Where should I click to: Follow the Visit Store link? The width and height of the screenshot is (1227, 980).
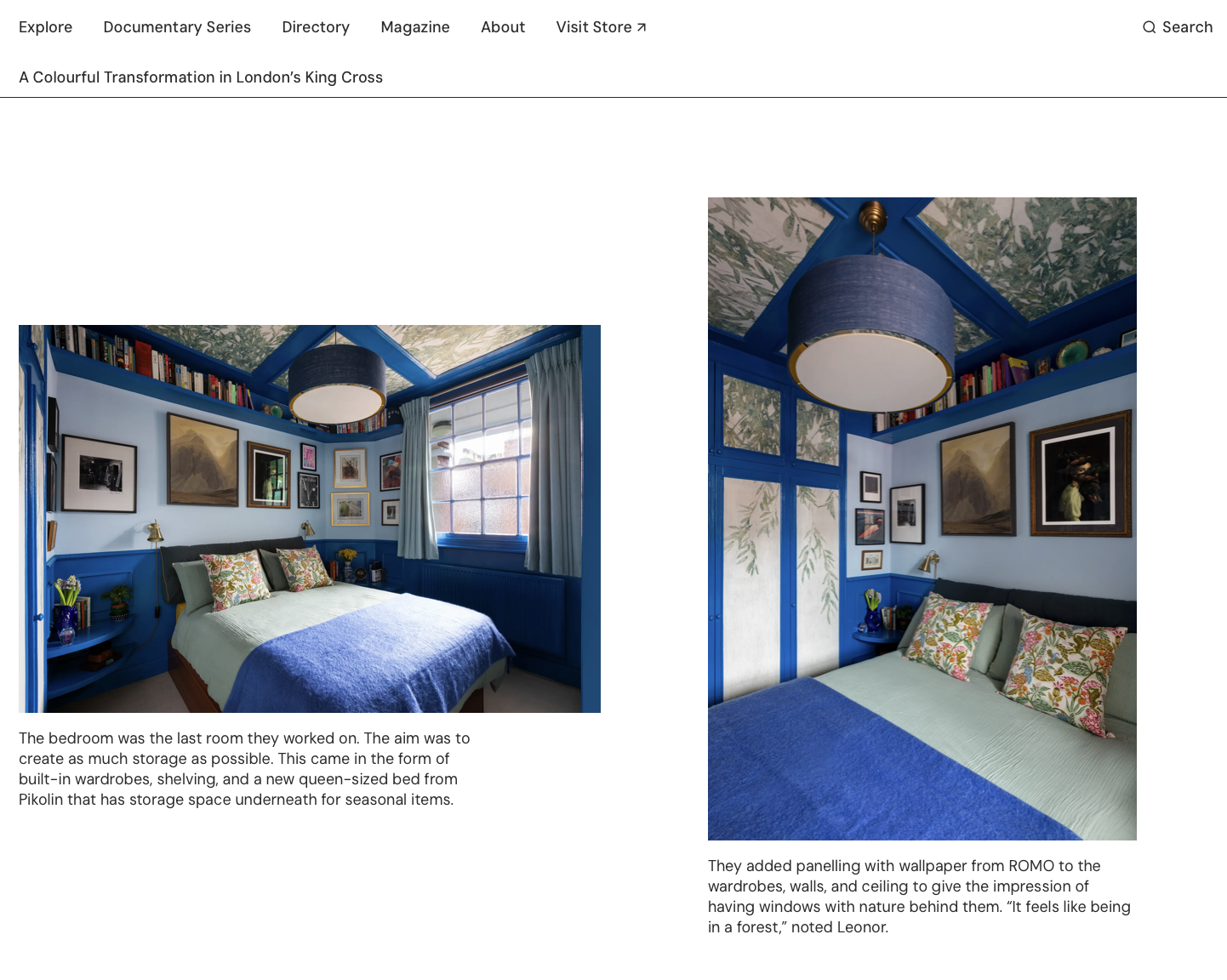coord(601,27)
